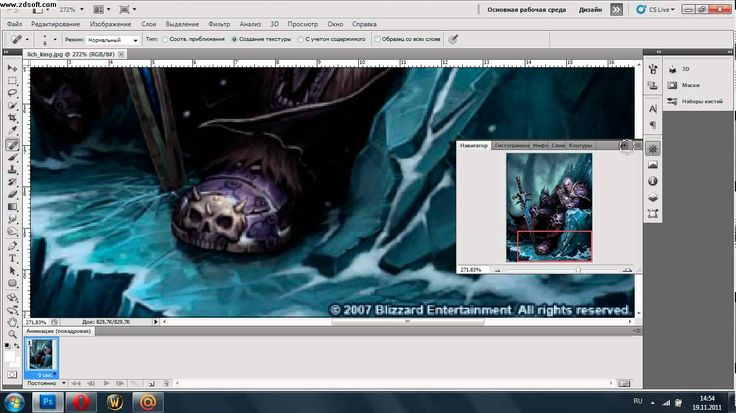Enable Образец со всех слоев checkbox
The image size is (736, 413).
point(377,39)
